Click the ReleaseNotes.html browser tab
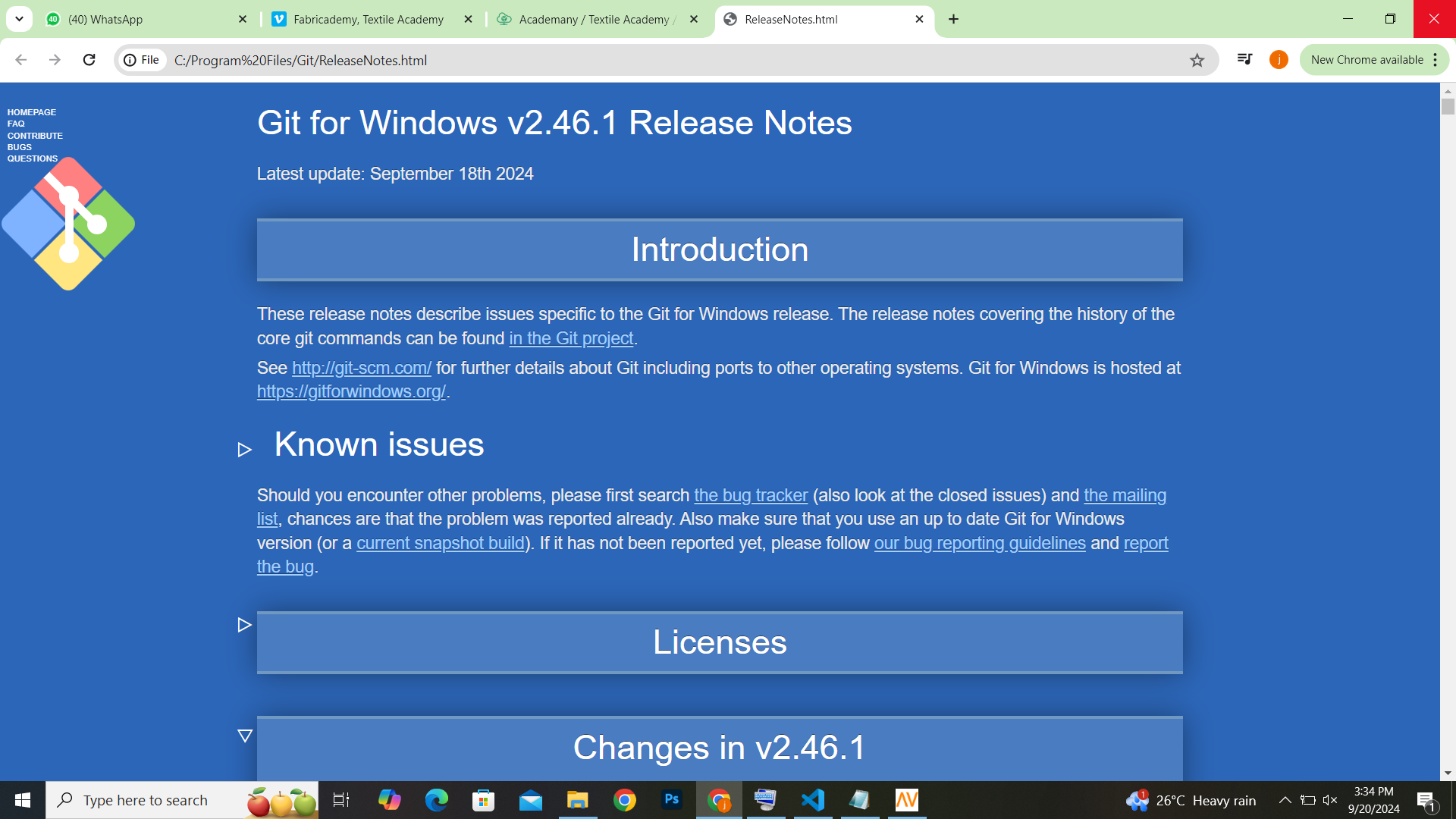This screenshot has width=1456, height=819. click(818, 19)
